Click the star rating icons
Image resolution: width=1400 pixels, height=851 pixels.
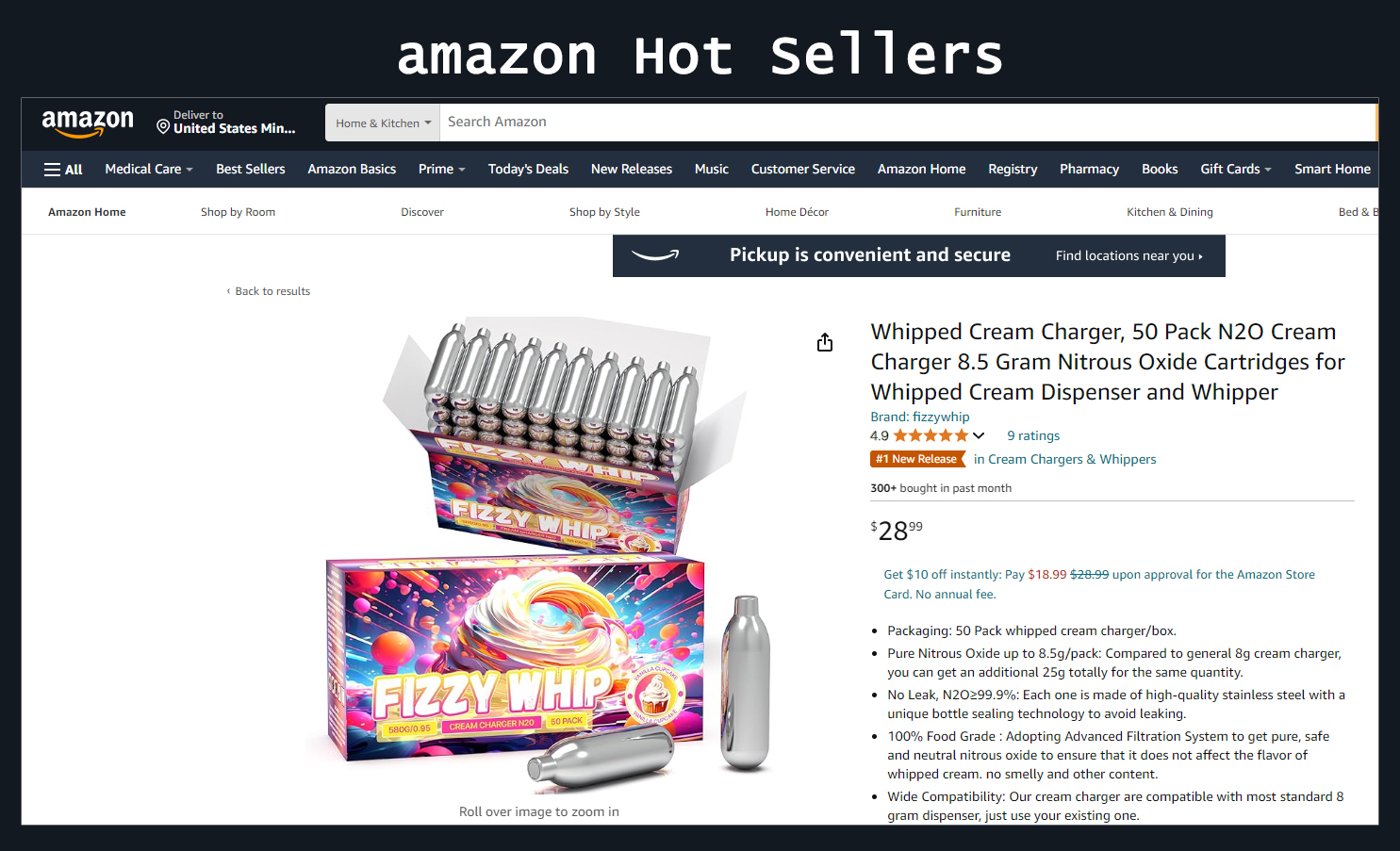coord(931,435)
